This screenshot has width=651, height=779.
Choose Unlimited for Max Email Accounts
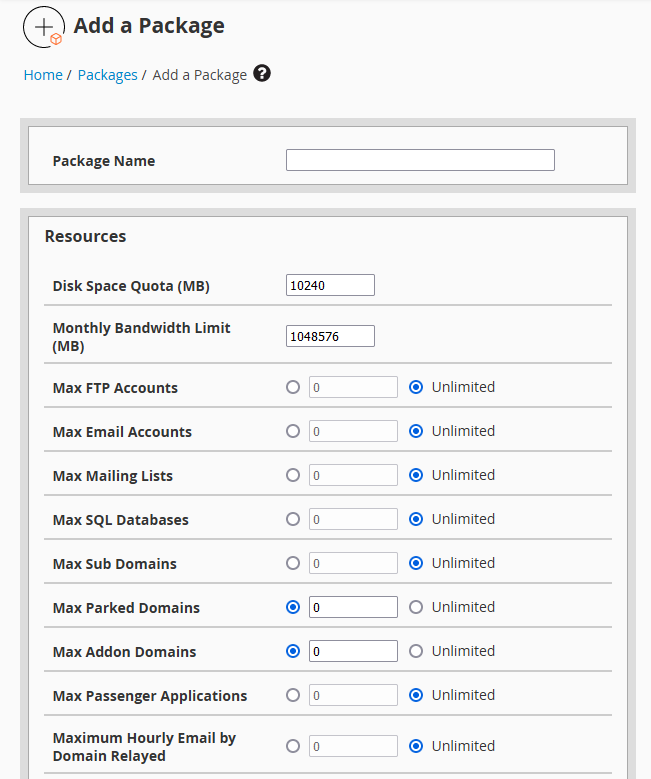416,431
